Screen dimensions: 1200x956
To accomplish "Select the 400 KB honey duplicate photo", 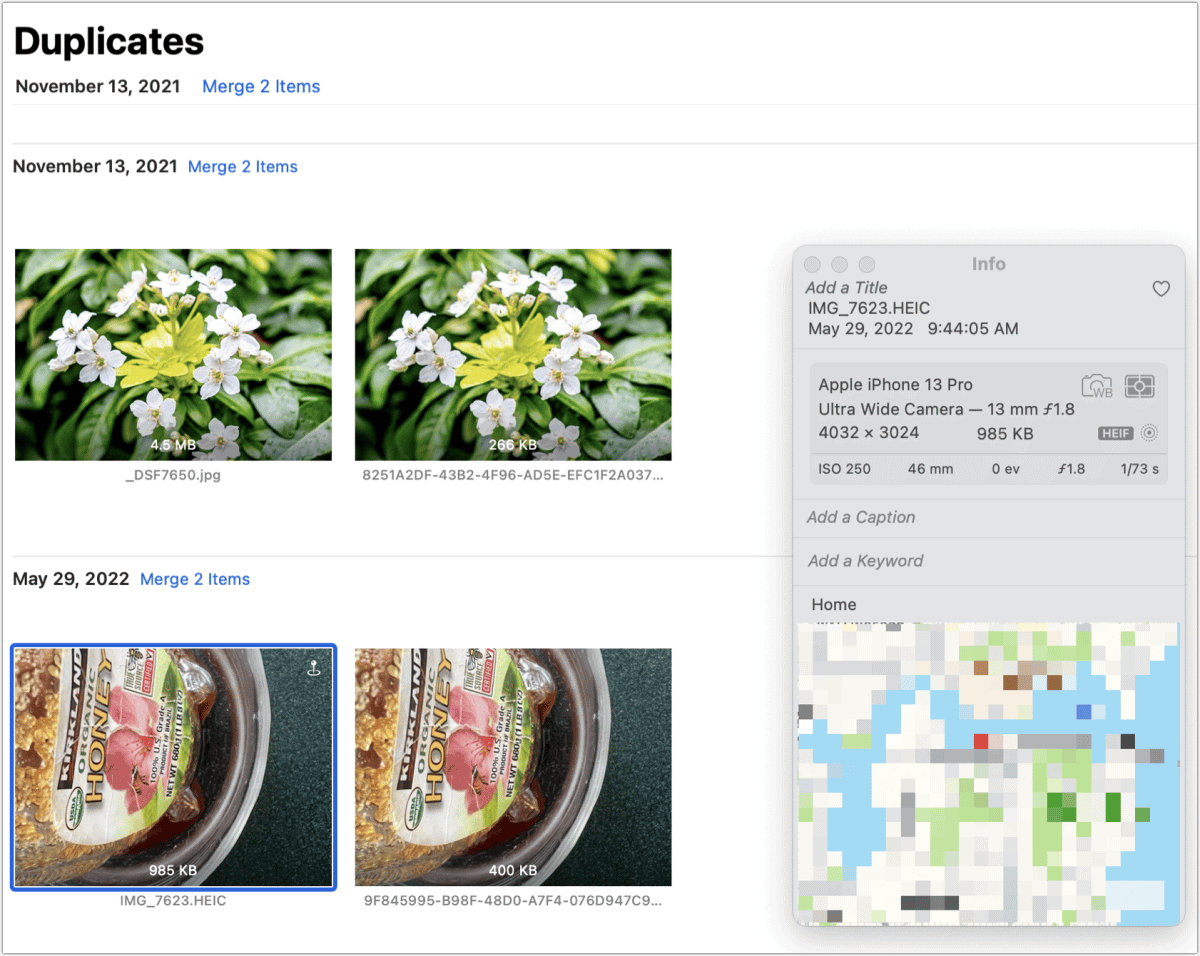I will (x=513, y=765).
